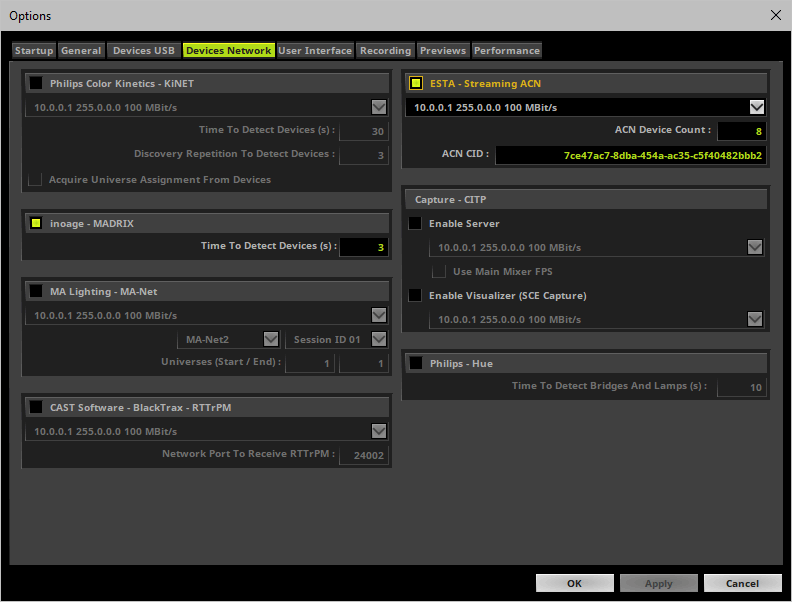The height and width of the screenshot is (602, 792).
Task: Click the KiNET Time To Detect Devices field
Action: click(364, 131)
